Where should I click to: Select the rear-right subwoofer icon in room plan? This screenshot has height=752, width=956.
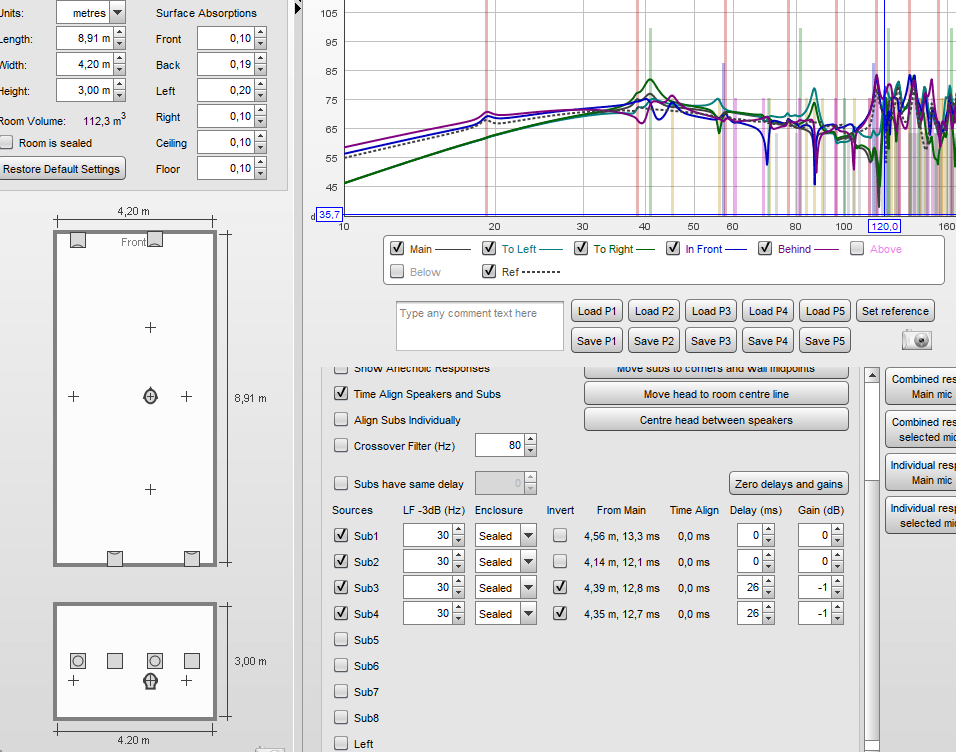pyautogui.click(x=192, y=559)
